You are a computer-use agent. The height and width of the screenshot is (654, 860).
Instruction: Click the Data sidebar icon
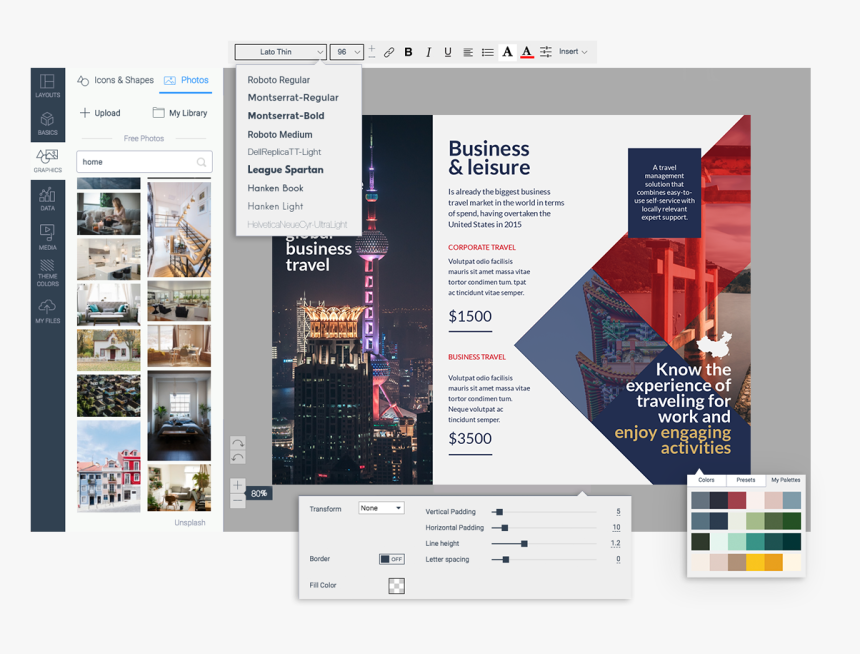[x=47, y=198]
